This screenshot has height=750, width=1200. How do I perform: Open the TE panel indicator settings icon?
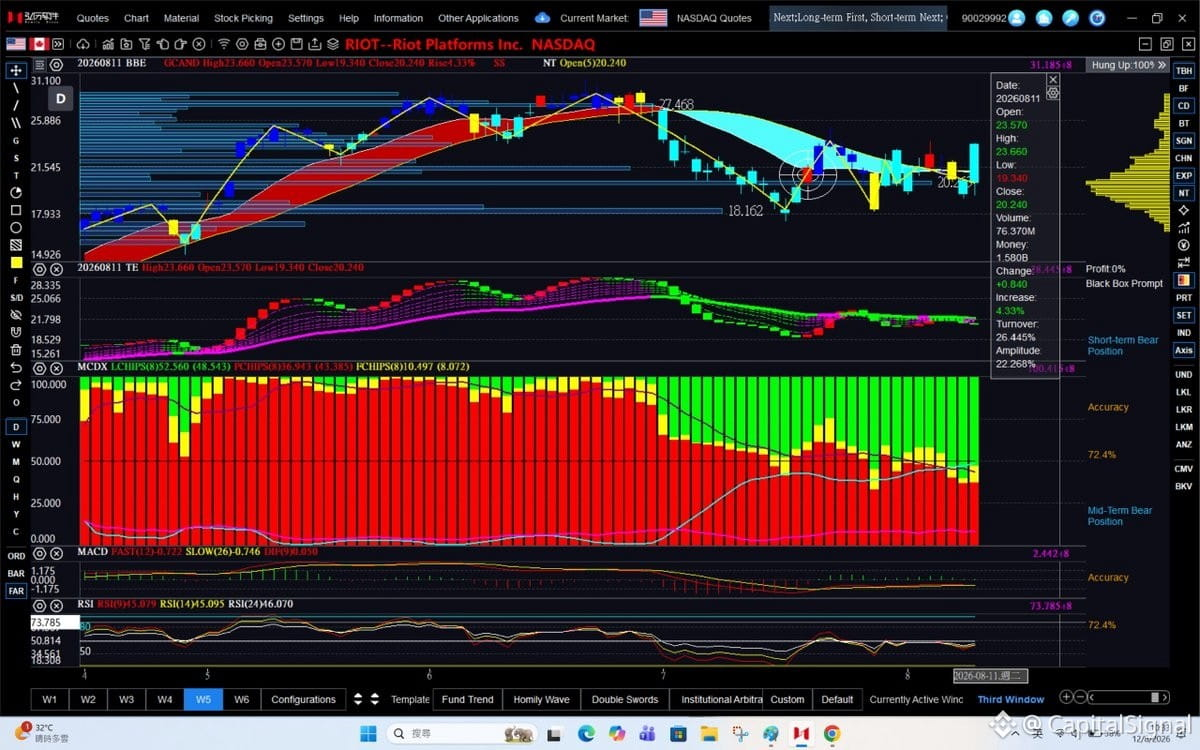click(x=39, y=268)
